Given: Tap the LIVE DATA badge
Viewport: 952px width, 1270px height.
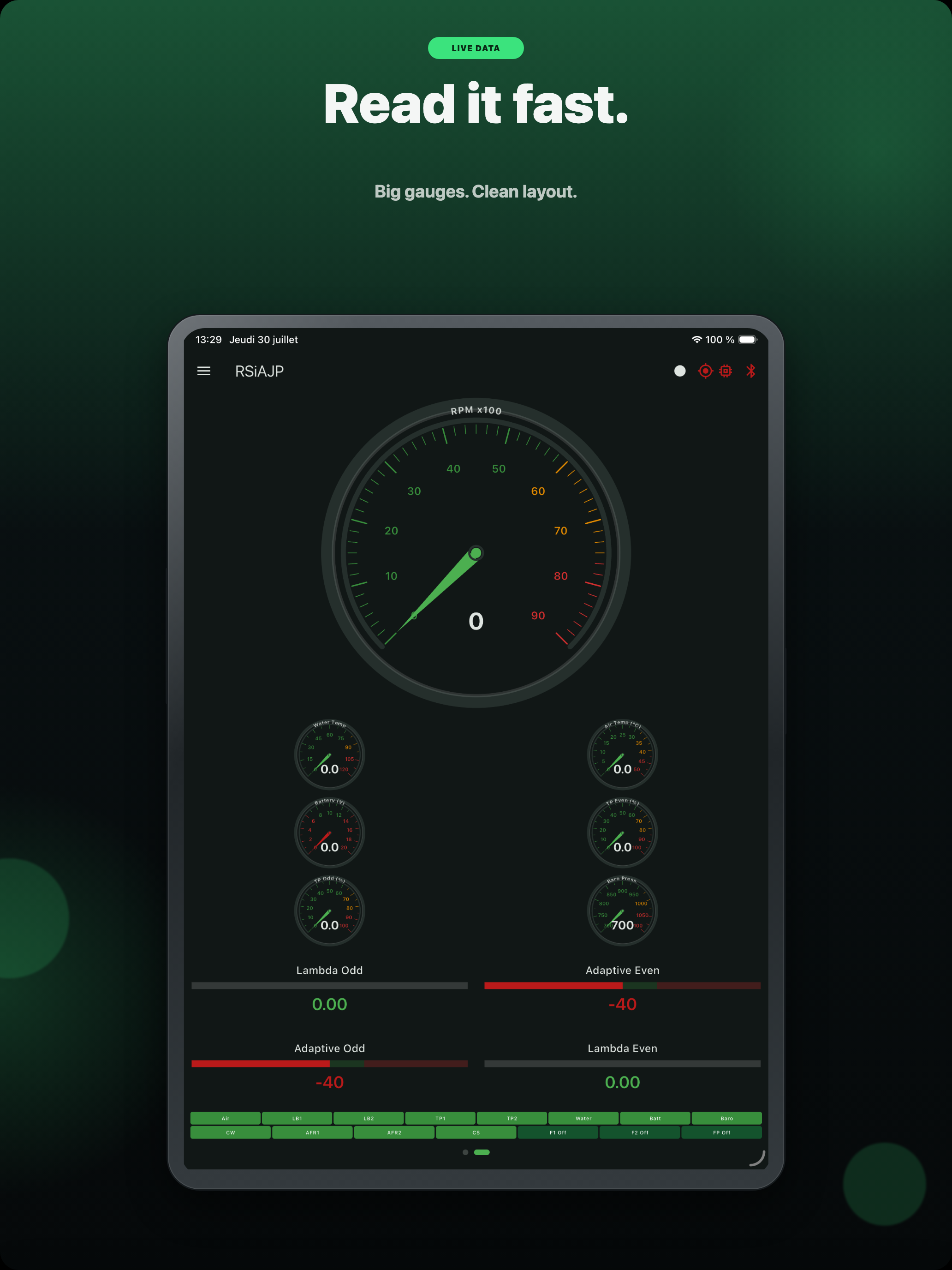Looking at the screenshot, I should point(476,48).
